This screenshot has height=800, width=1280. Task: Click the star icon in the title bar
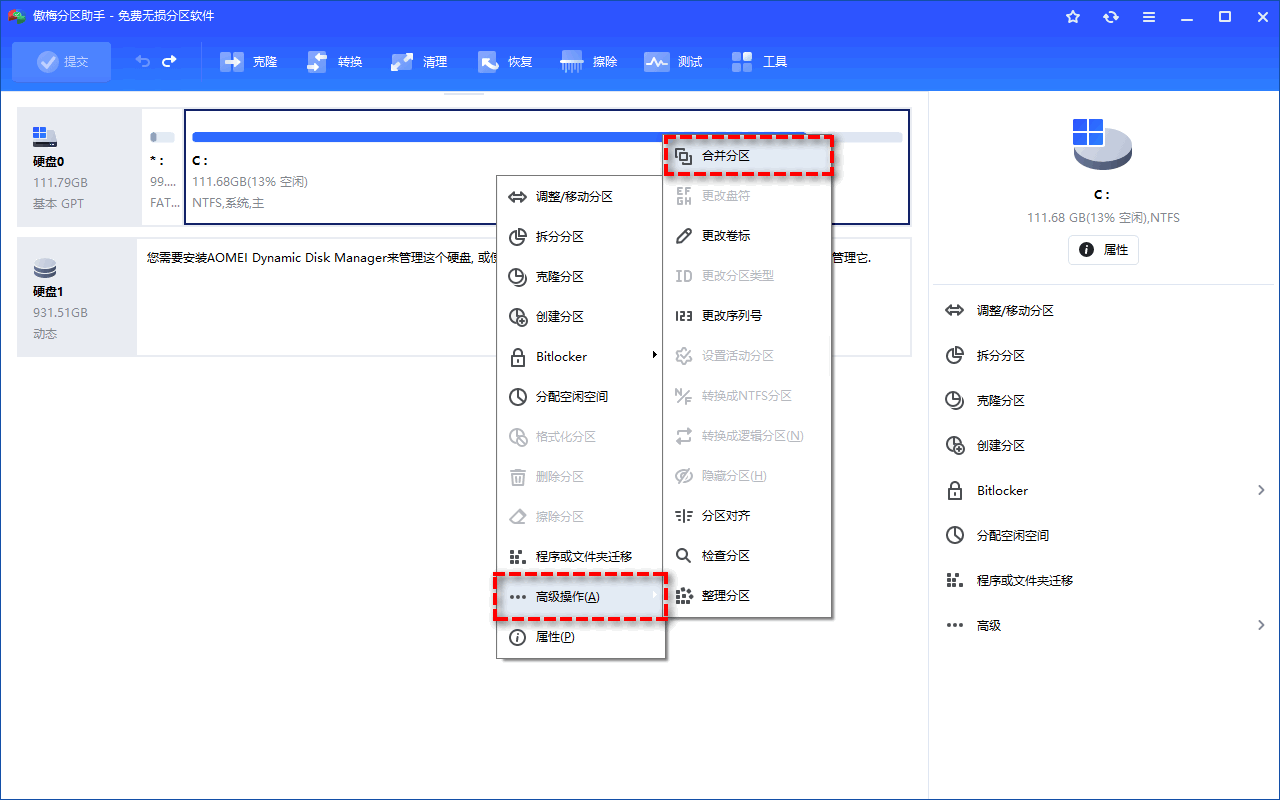1072,16
